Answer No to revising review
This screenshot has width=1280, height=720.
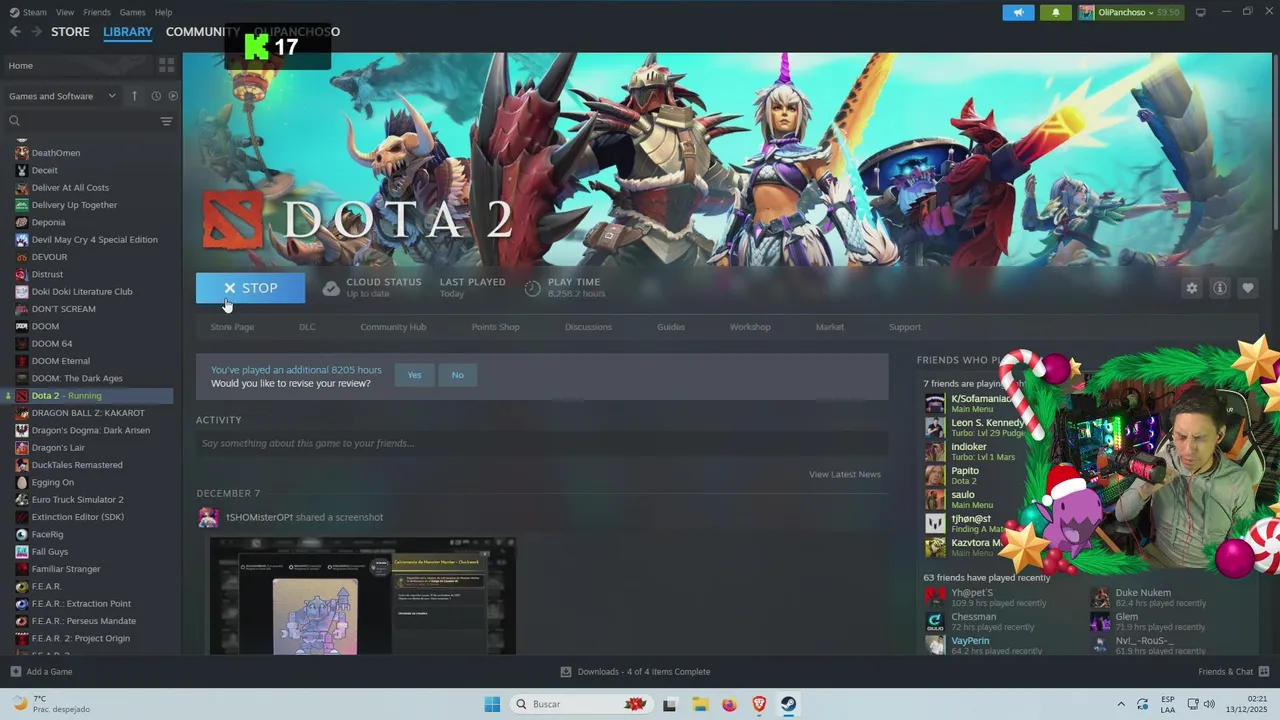(457, 375)
